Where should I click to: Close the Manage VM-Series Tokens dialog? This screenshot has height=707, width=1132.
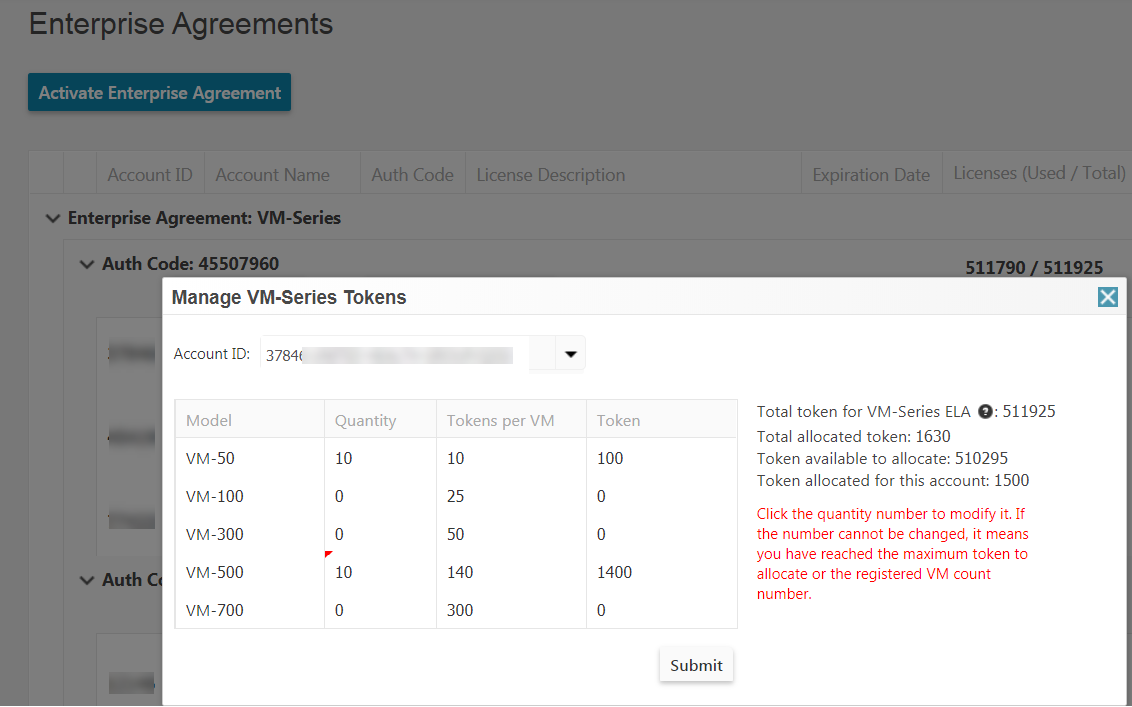1107,297
